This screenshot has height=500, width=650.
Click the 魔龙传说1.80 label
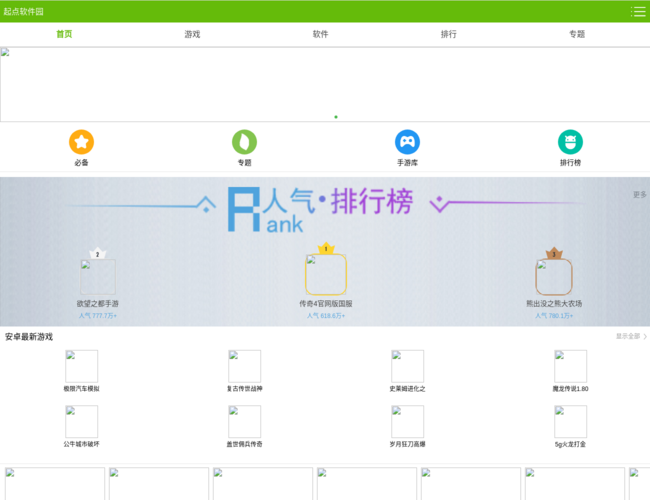click(x=570, y=388)
